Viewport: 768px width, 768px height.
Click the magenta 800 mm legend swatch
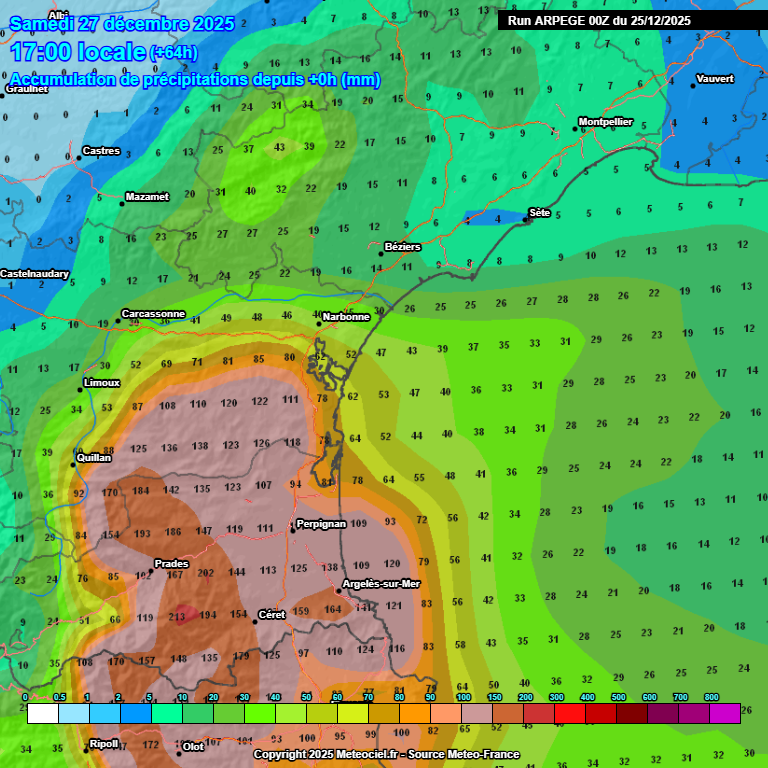(x=724, y=713)
